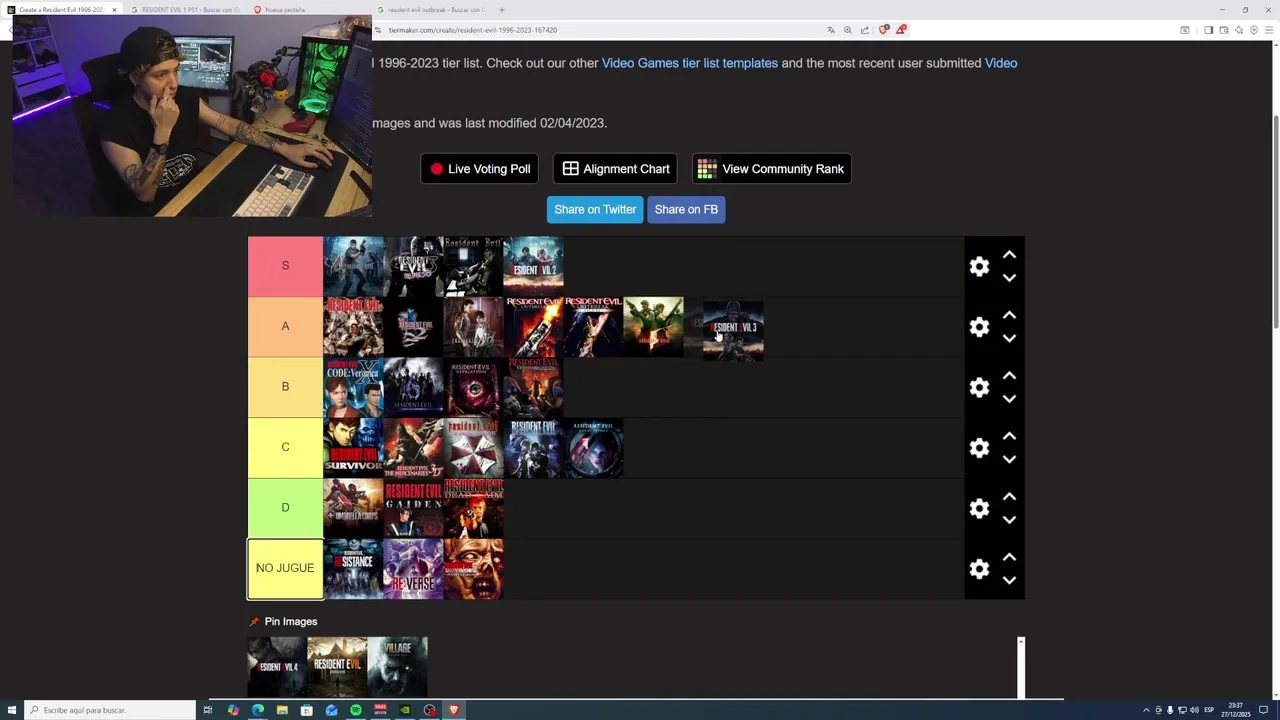Select Re:Verse thumbnail in NO JUGUE row
Image resolution: width=1280 pixels, height=720 pixels.
(413, 568)
